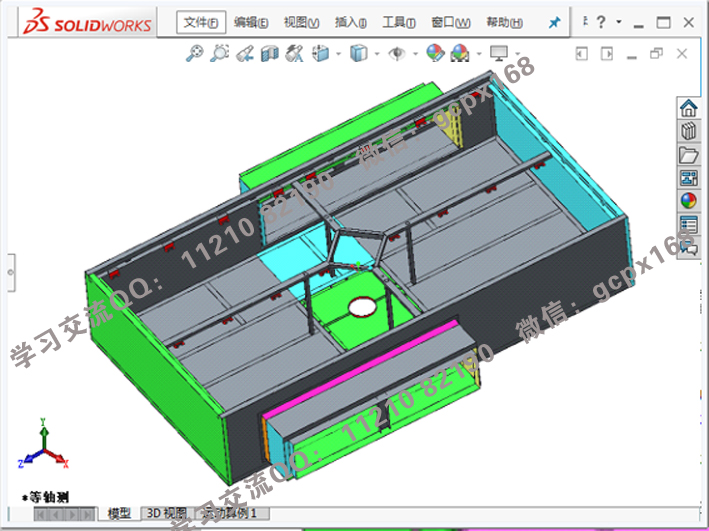This screenshot has height=531, width=709.
Task: Click the Edit Appearance color sphere
Action: pyautogui.click(x=434, y=54)
